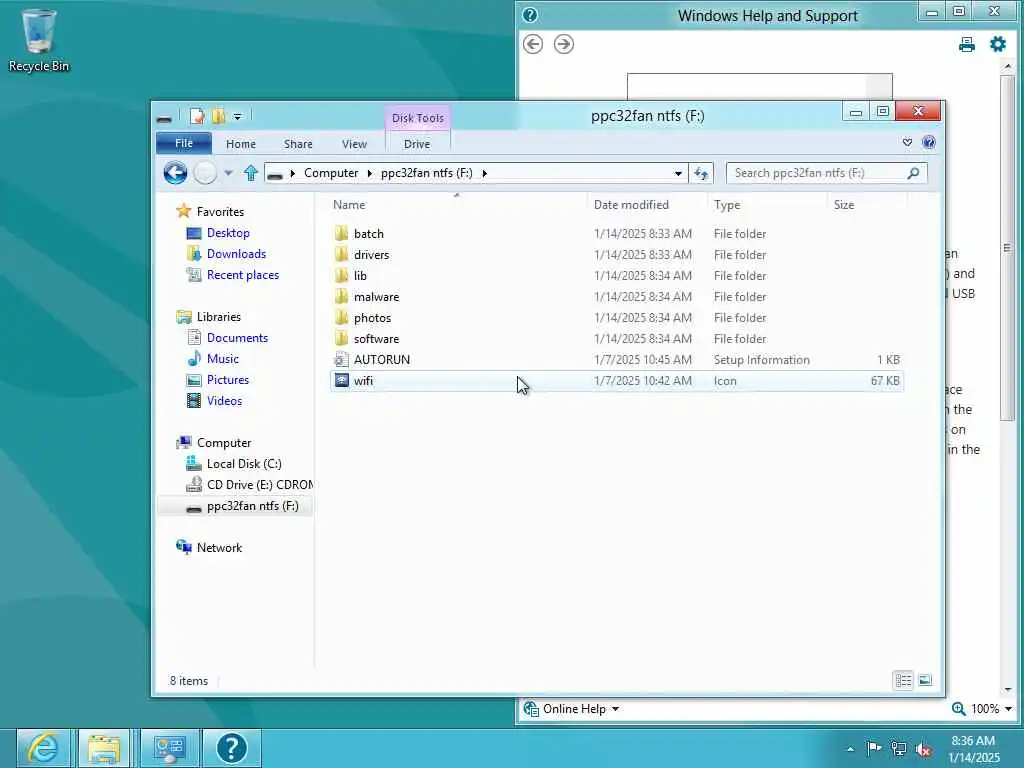Viewport: 1024px width, 768px height.
Task: Open the Documents library
Action: [237, 338]
